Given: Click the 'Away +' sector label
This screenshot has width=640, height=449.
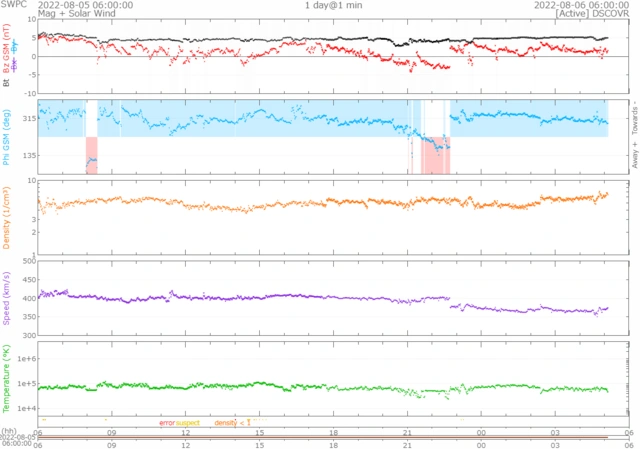Looking at the screenshot, I should (635, 155).
